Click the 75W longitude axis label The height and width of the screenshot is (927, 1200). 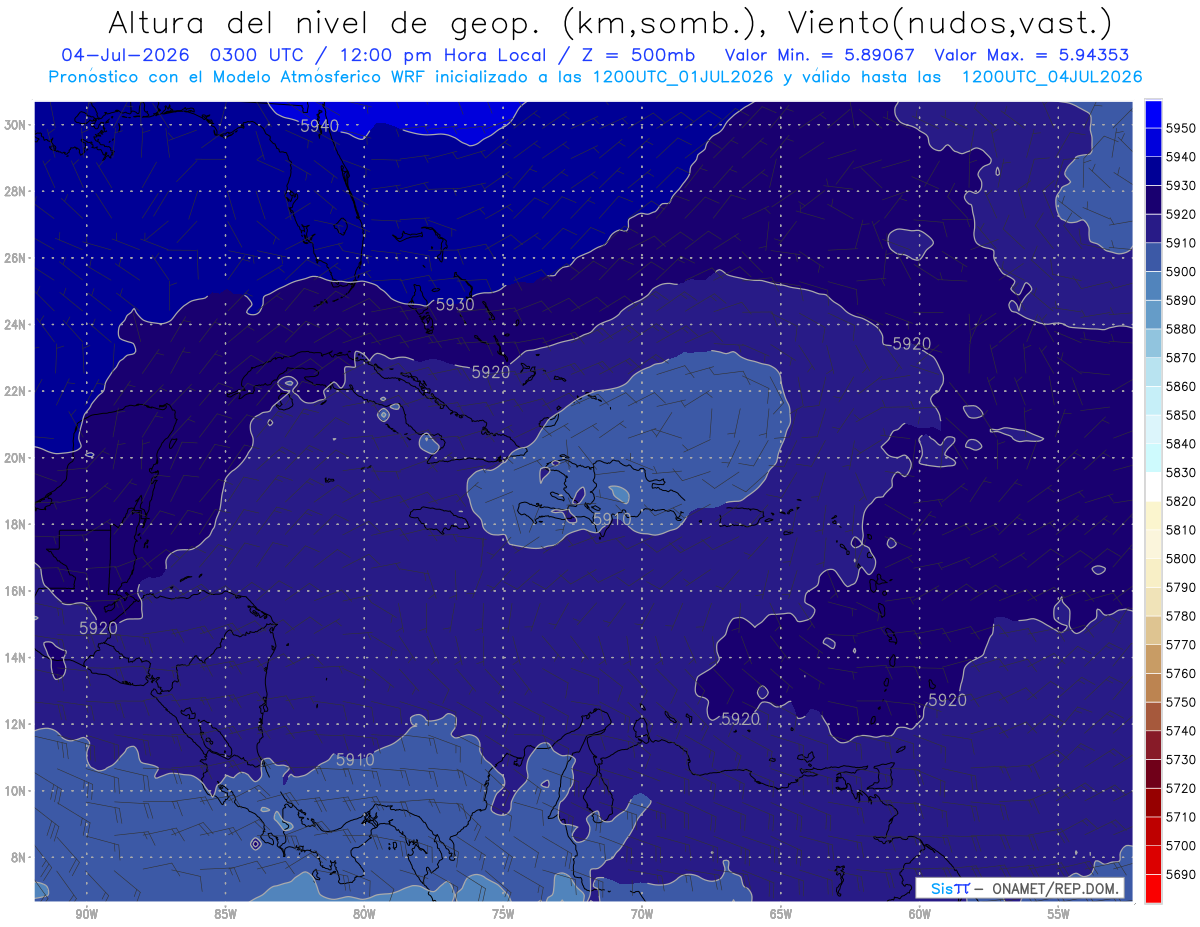(503, 914)
